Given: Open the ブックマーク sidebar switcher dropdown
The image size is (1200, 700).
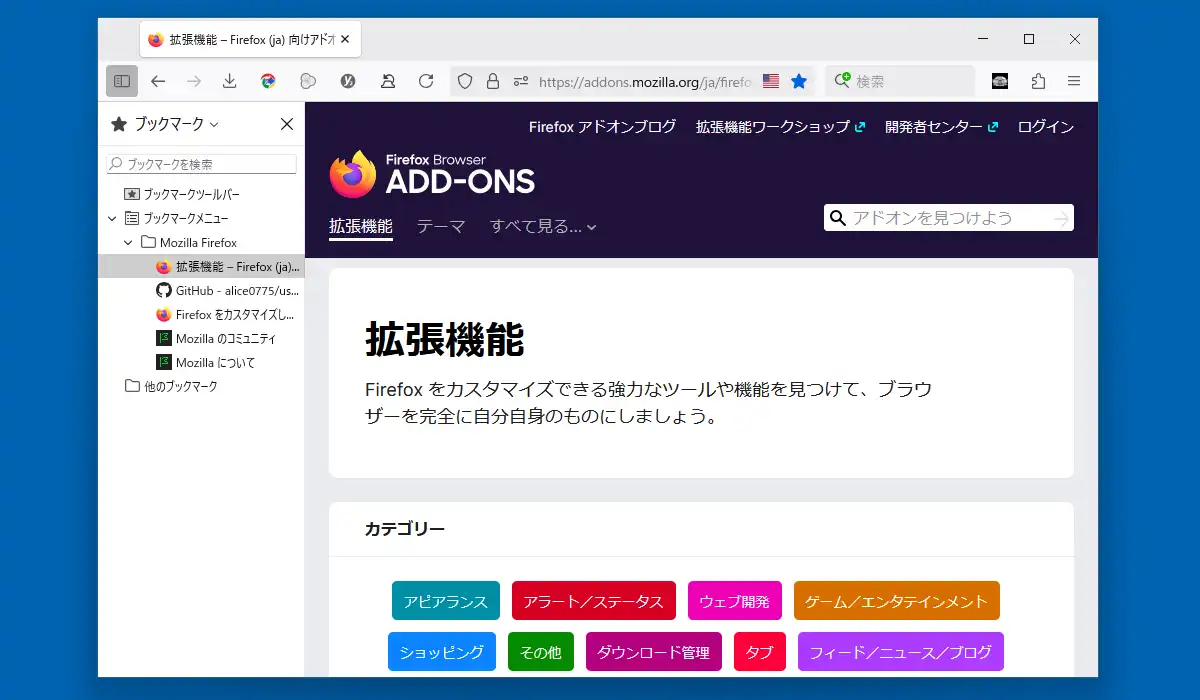Looking at the screenshot, I should [165, 124].
